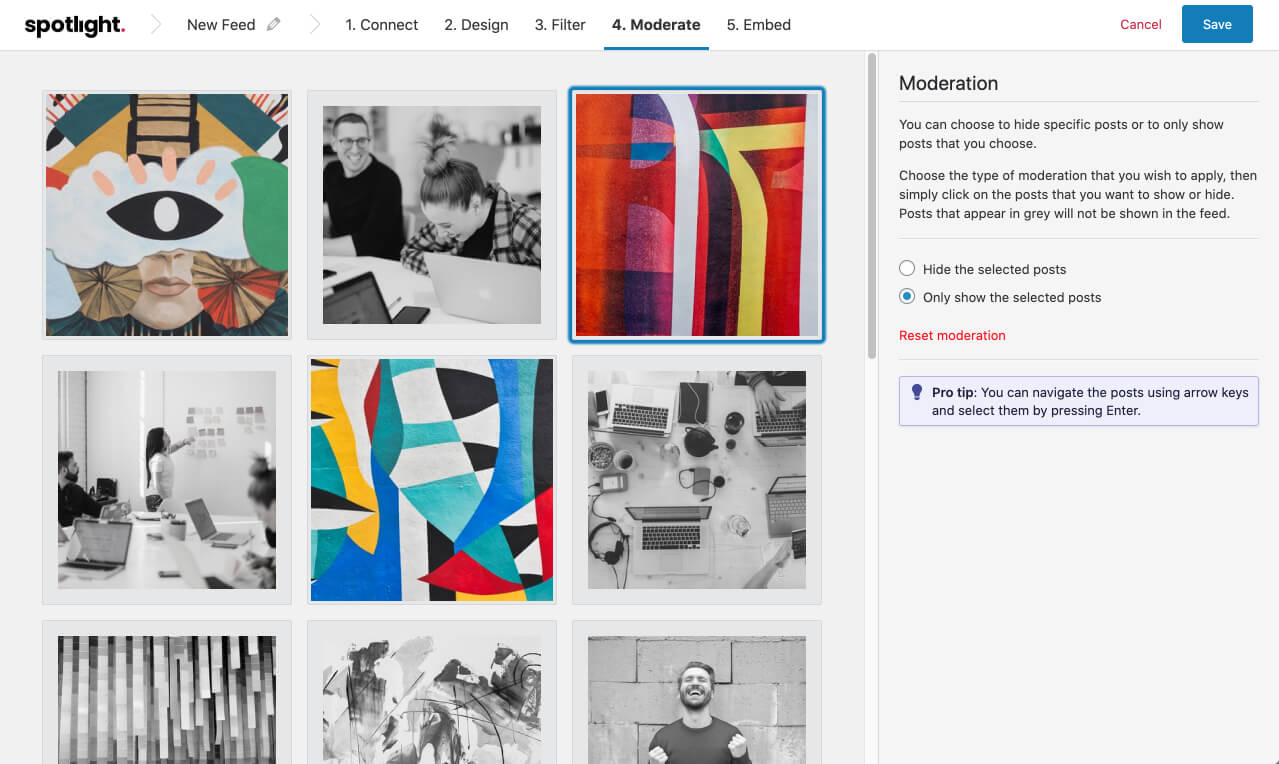Switch to the 3. Filter tab
The image size is (1279, 764).
point(560,25)
